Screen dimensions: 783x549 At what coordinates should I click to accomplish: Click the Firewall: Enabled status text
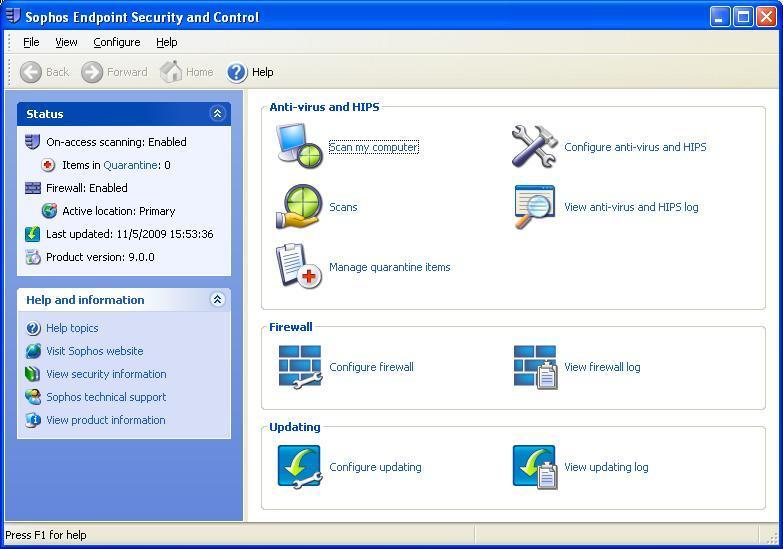coord(87,188)
